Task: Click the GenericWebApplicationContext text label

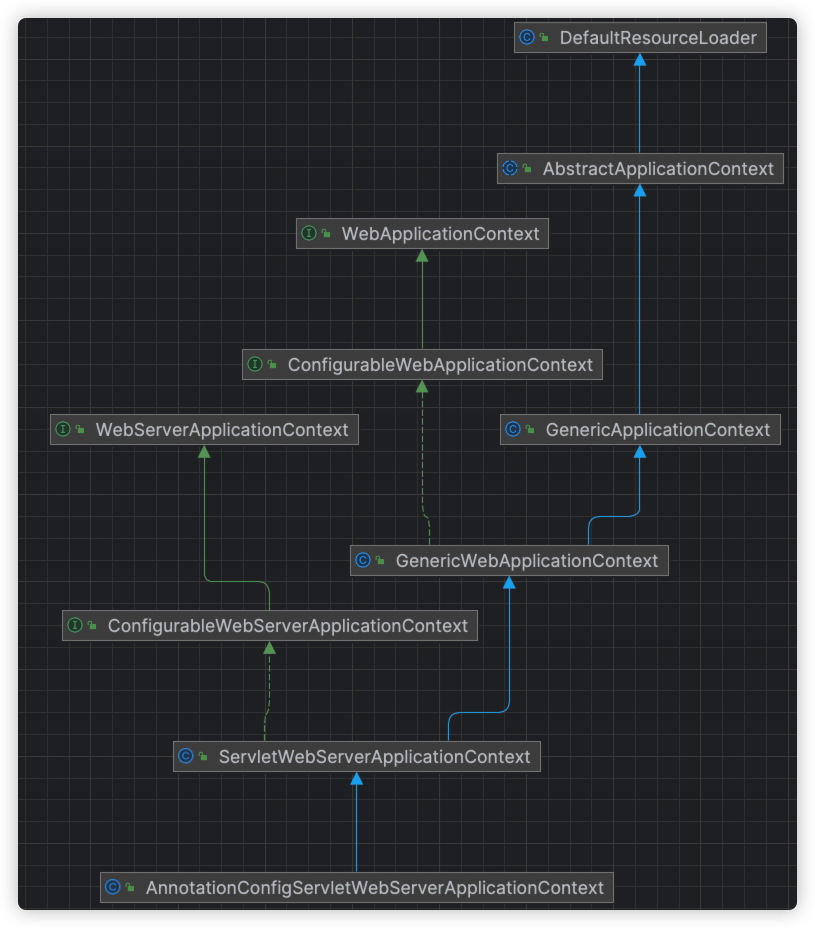Action: point(527,560)
